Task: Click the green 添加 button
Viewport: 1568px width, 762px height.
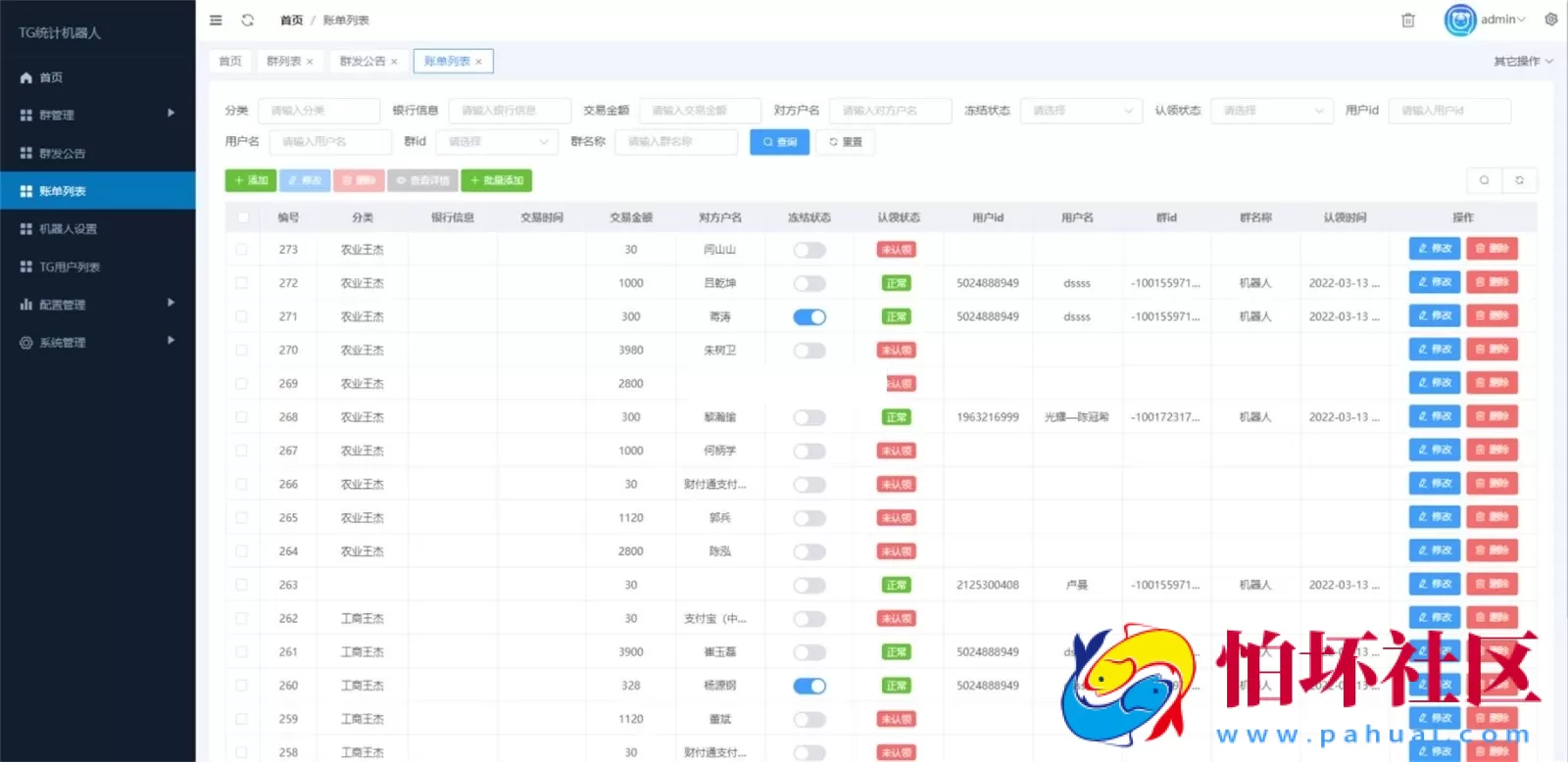Action: point(251,180)
